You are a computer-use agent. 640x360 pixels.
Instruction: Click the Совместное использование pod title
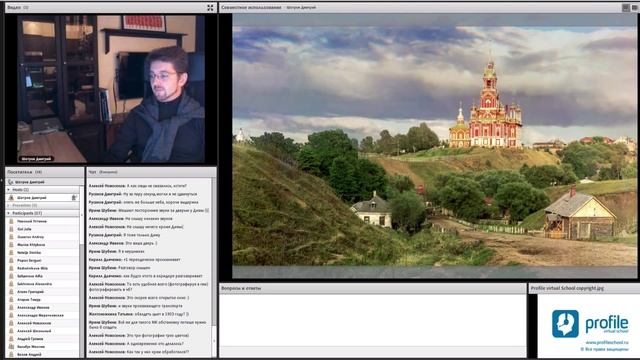pos(251,7)
